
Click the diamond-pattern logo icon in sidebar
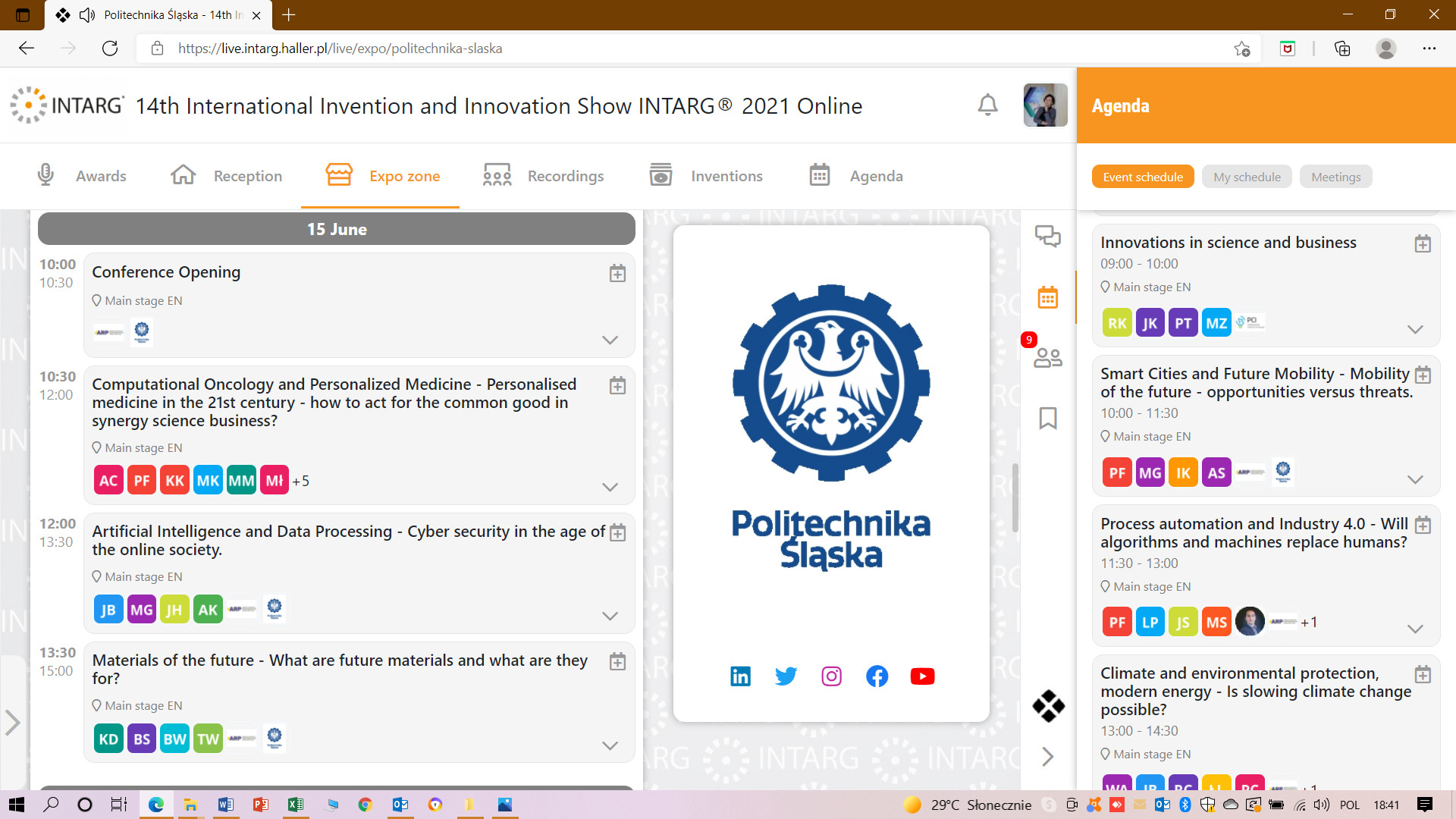click(1048, 706)
